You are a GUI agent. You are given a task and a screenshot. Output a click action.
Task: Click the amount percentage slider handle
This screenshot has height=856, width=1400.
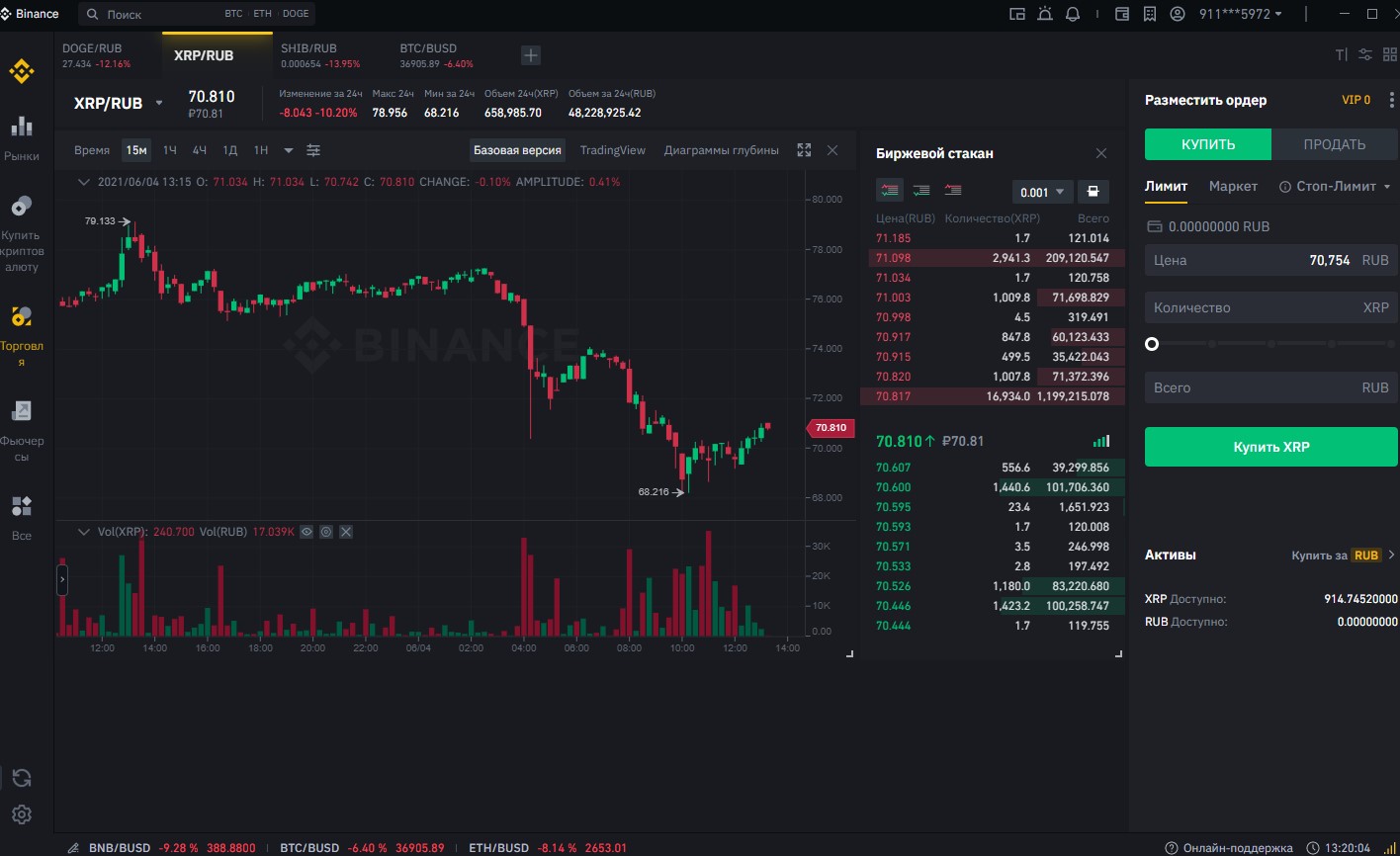click(1152, 344)
